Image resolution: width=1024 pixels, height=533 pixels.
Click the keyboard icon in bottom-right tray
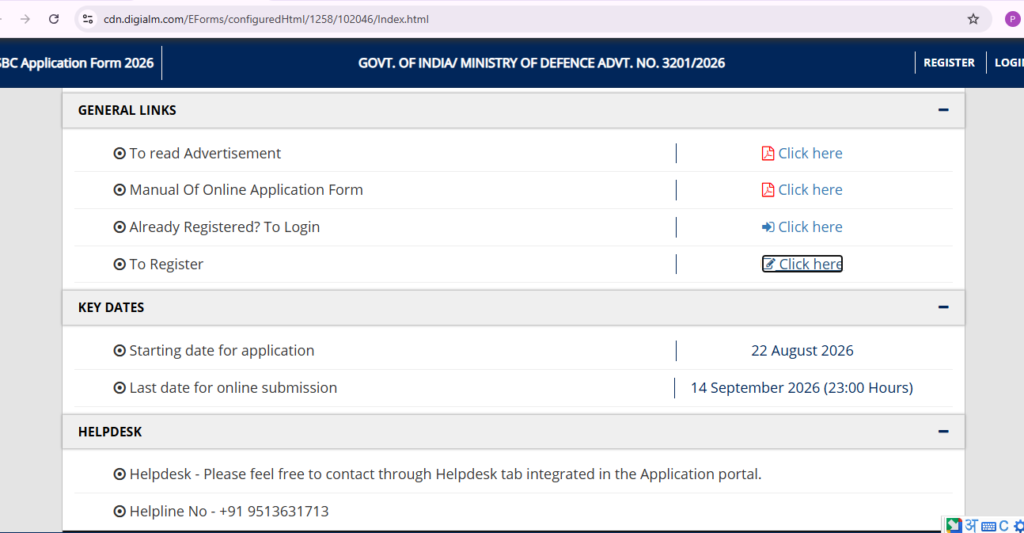coord(989,526)
